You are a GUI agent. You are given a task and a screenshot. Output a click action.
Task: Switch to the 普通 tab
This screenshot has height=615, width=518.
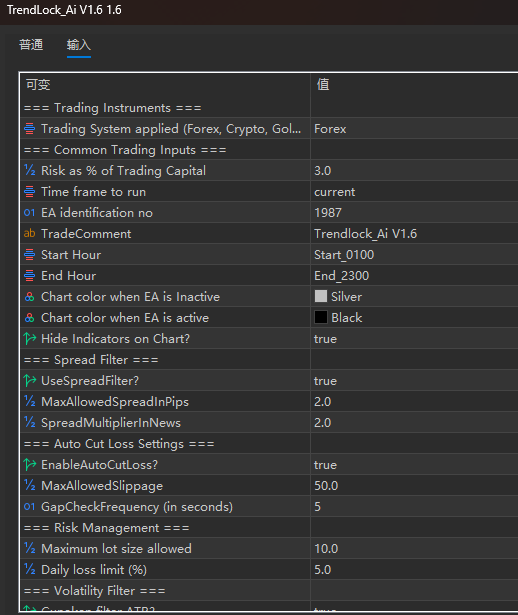coord(31,45)
